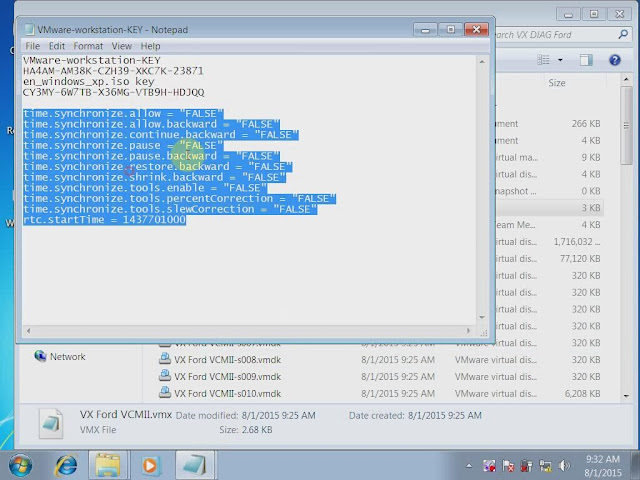This screenshot has height=480, width=640.
Task: Open the Windows Start button
Action: point(20,465)
